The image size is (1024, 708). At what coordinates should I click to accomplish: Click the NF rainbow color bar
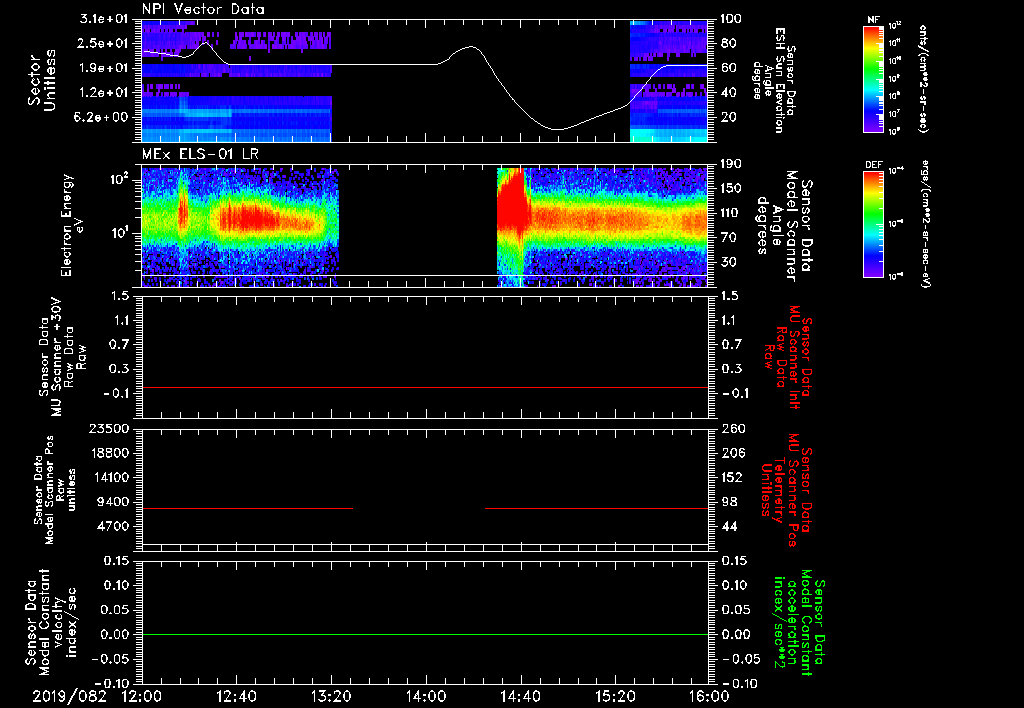874,78
